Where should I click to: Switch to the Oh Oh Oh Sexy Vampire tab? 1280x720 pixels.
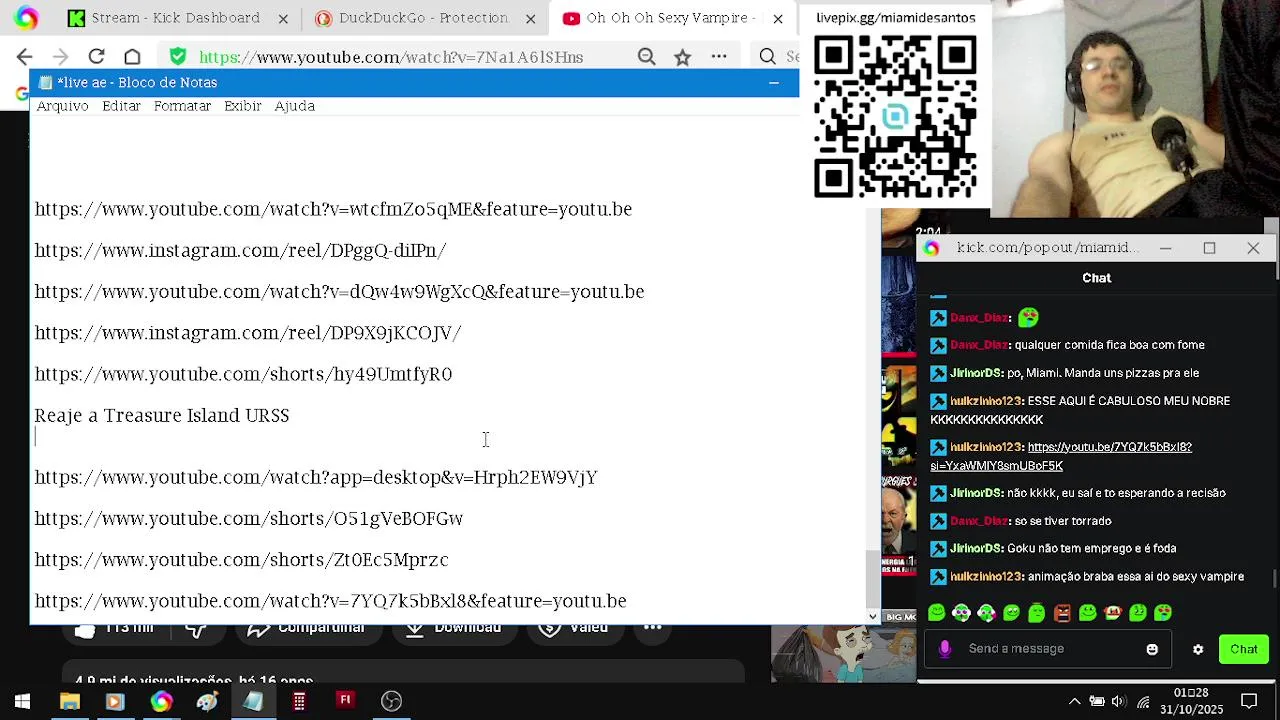tap(670, 18)
